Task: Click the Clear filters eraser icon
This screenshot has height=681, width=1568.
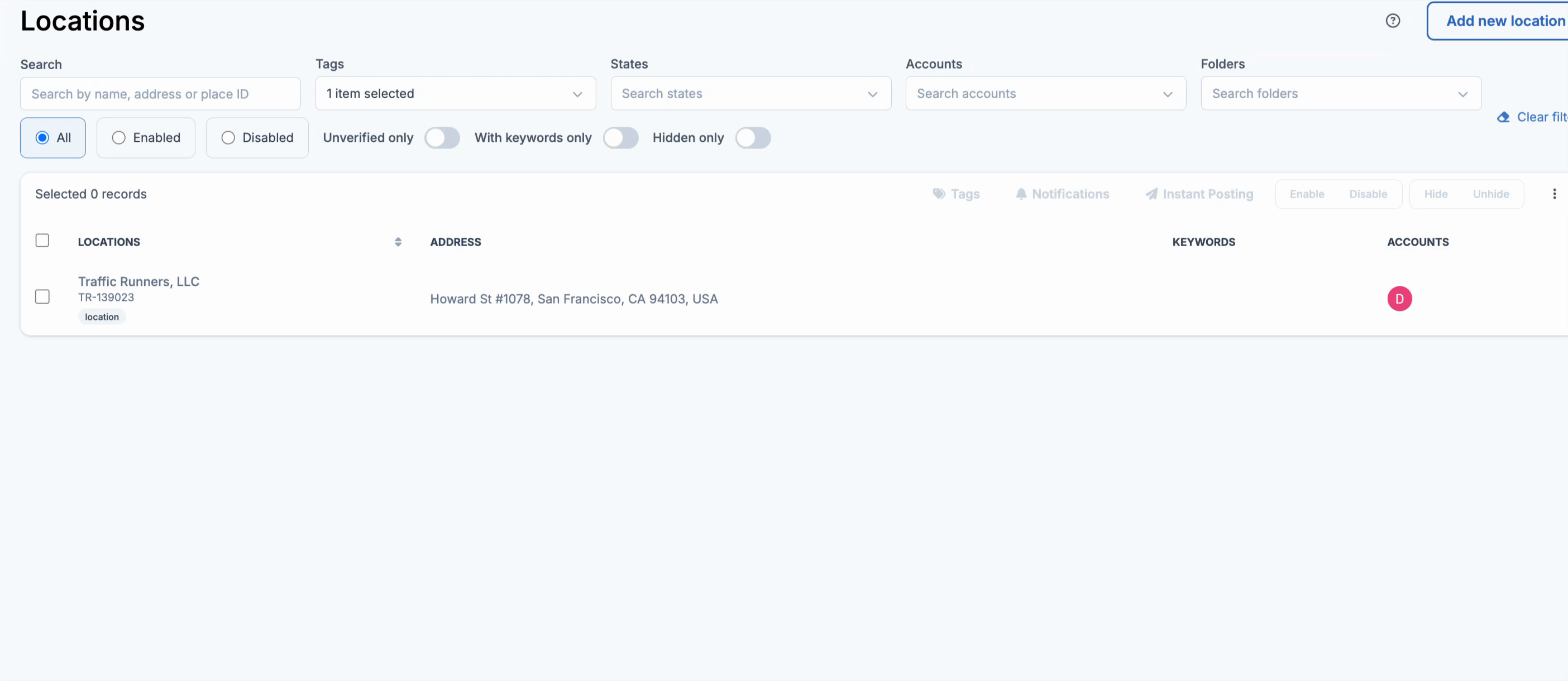Action: coord(1503,117)
